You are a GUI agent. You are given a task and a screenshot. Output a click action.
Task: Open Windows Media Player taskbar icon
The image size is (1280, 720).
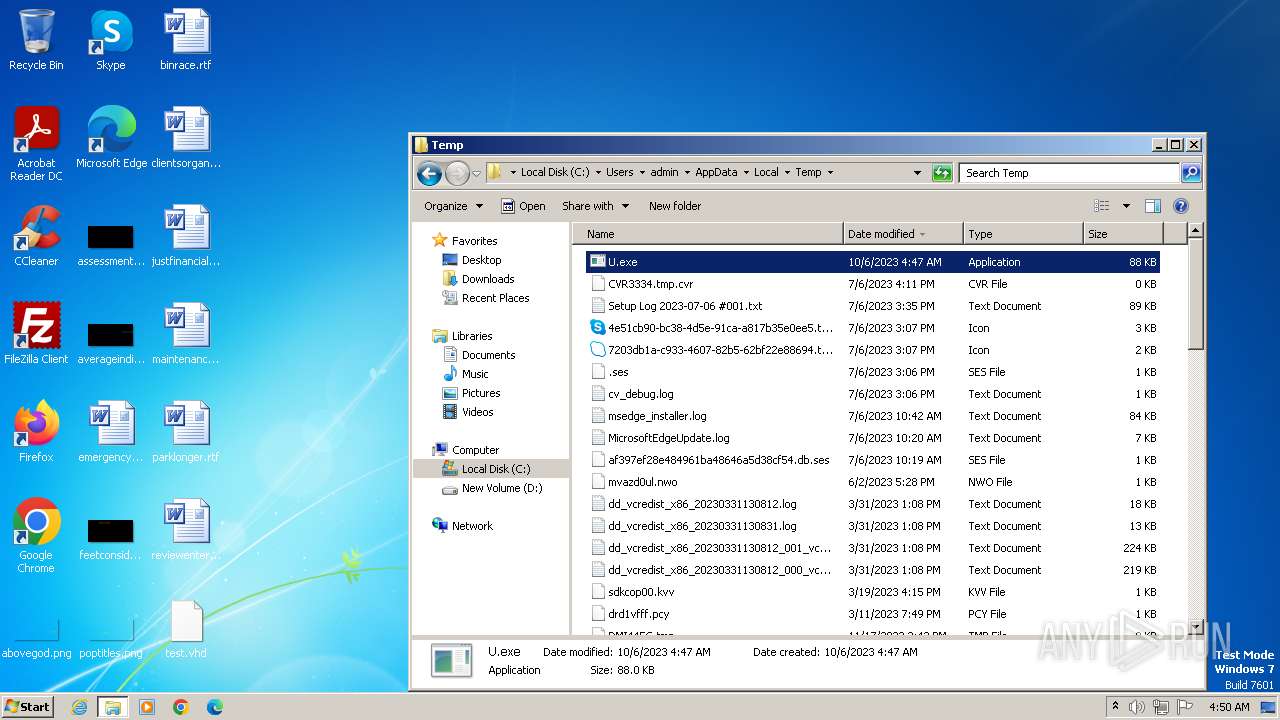[x=147, y=707]
